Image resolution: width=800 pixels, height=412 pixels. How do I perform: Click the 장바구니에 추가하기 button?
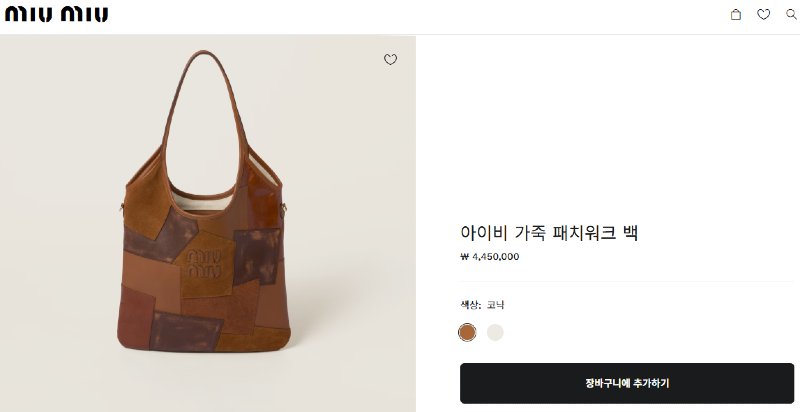627,383
